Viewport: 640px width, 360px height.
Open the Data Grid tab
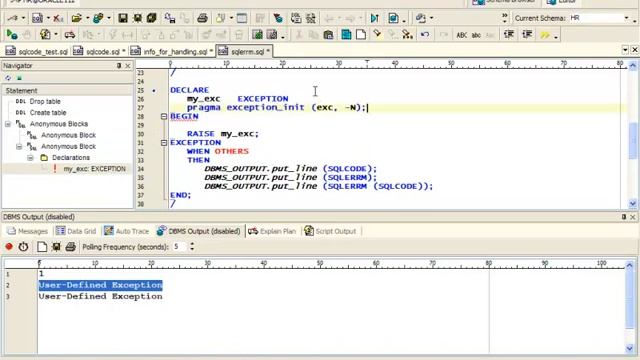click(76, 231)
